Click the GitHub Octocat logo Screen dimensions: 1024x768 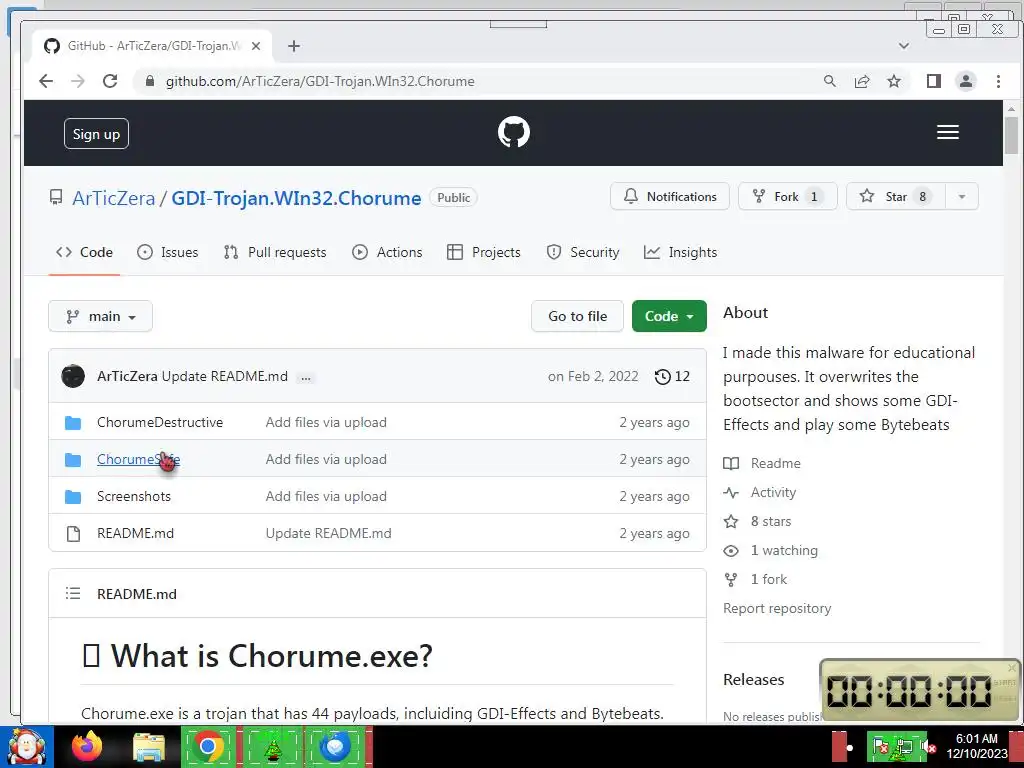coord(514,132)
